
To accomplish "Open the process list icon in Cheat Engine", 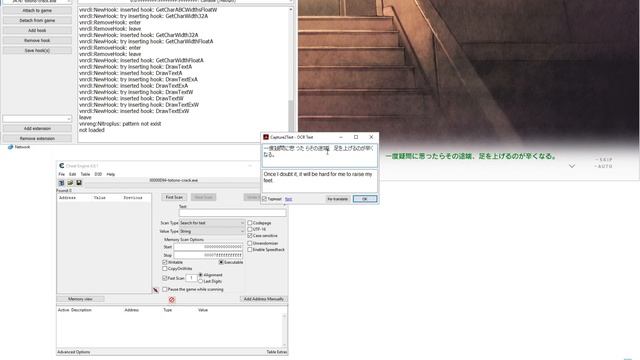I will click(x=61, y=183).
